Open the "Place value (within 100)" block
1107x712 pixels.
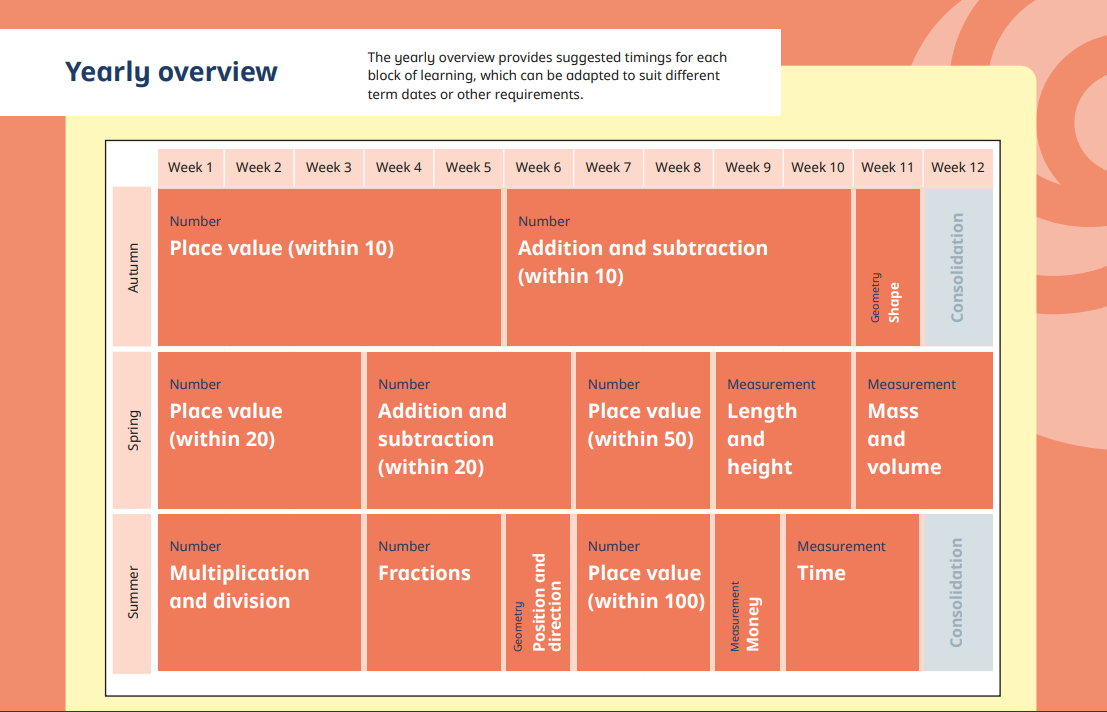(x=643, y=592)
